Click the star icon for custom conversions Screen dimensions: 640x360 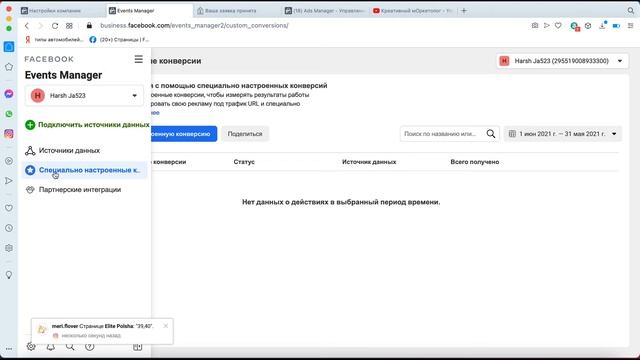point(30,170)
